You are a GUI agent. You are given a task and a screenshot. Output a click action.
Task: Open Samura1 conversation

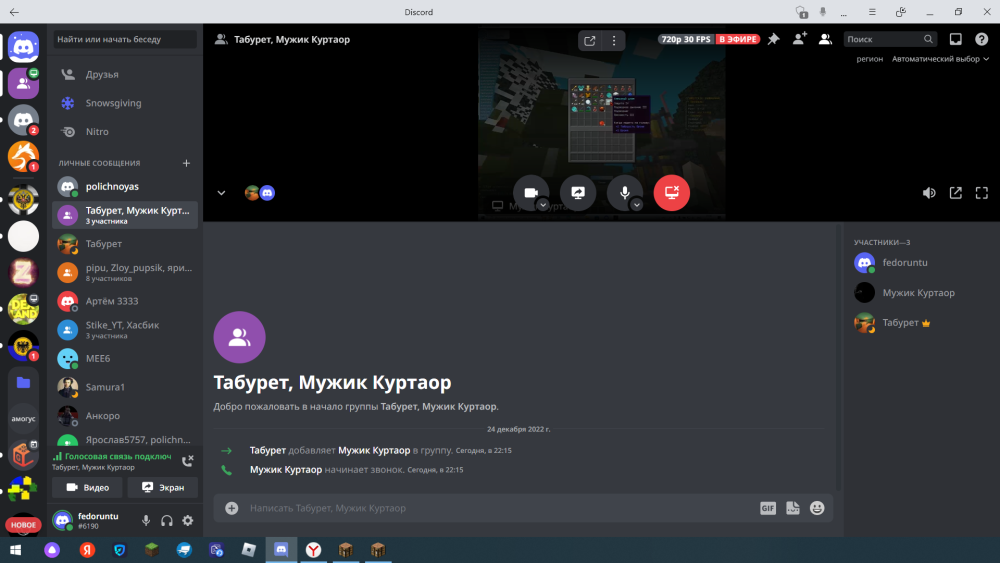(125, 387)
